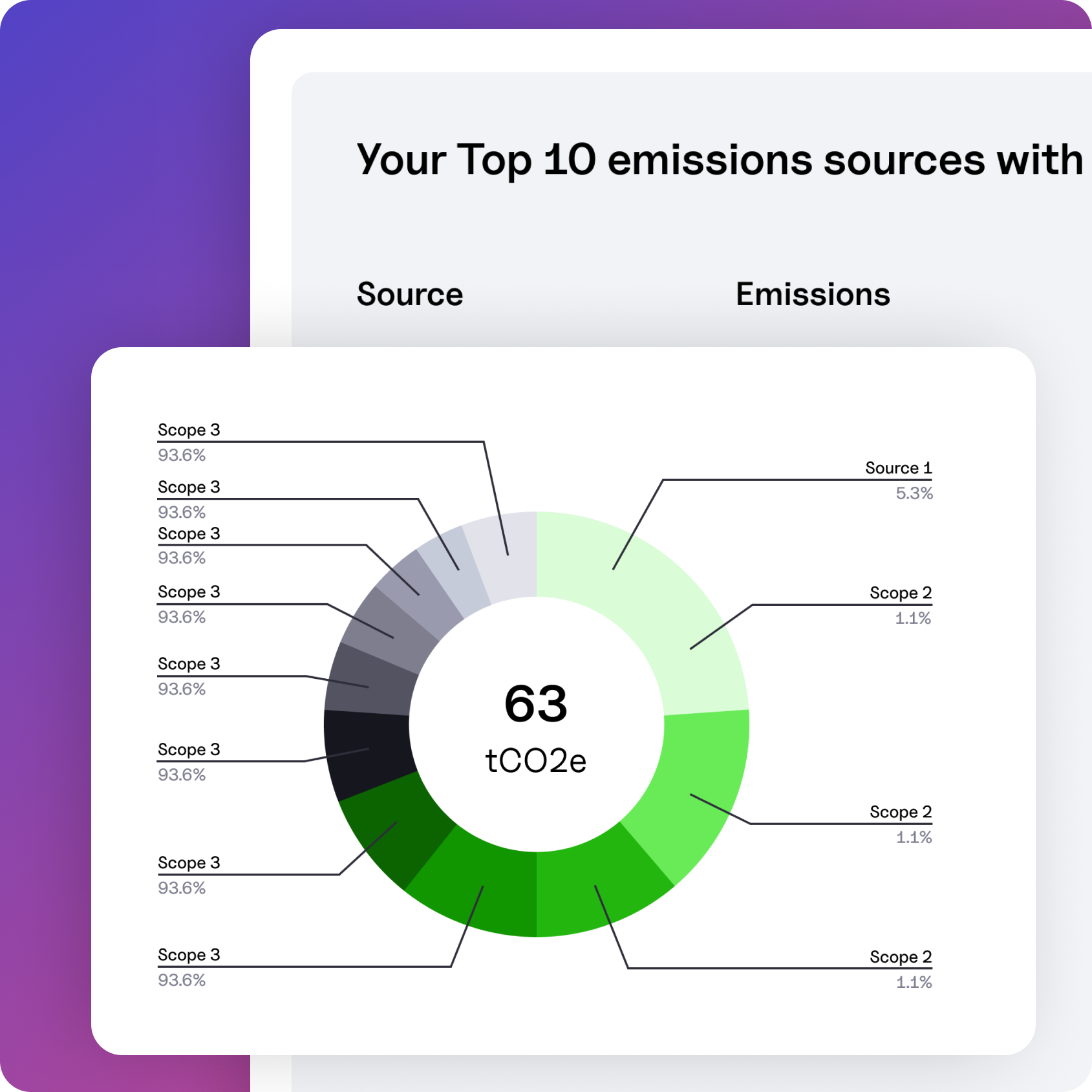Select Scope 3 label linked to pale blue-gray segment
Viewport: 1092px width, 1092px height.
pyautogui.click(x=189, y=487)
